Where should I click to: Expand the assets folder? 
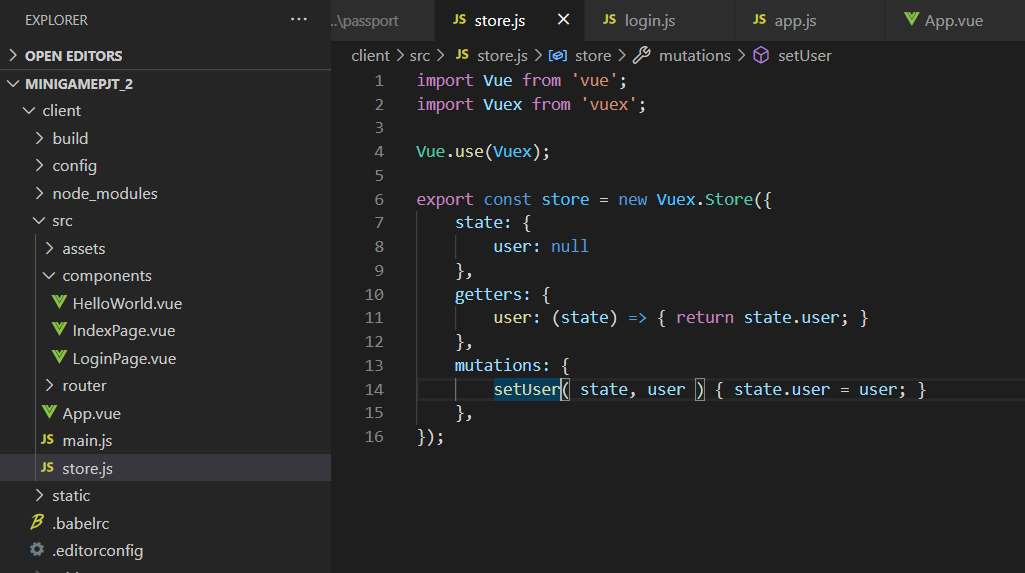point(165,248)
